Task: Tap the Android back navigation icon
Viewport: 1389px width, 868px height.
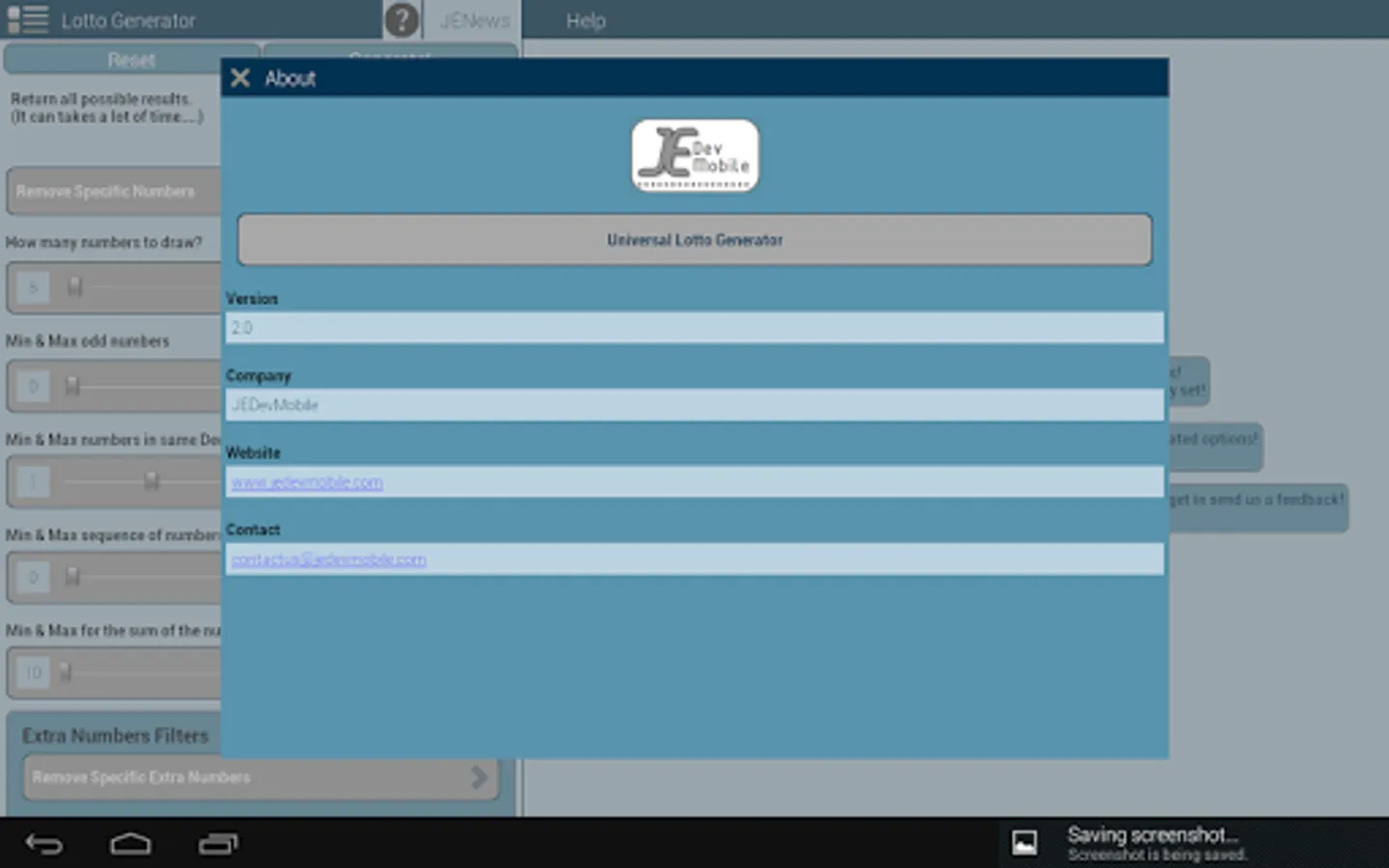Action: pos(43,844)
